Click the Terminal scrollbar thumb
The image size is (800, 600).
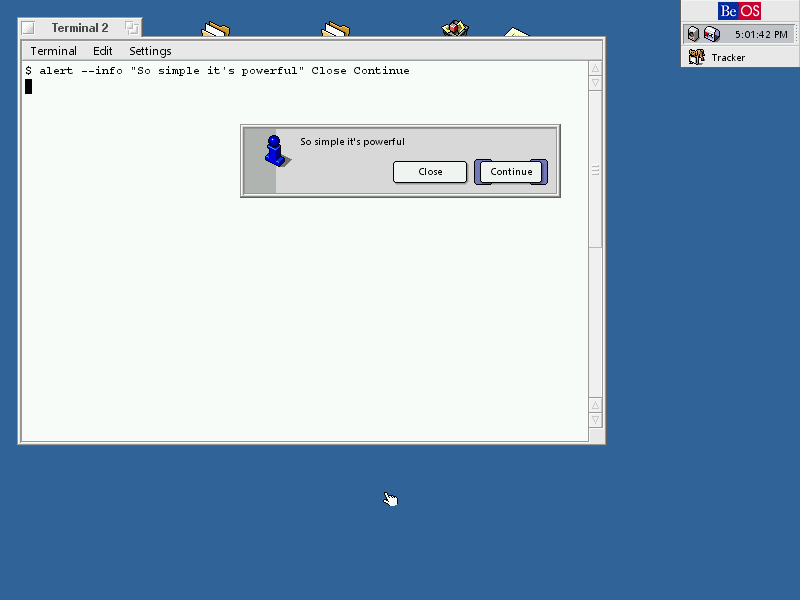(x=595, y=170)
